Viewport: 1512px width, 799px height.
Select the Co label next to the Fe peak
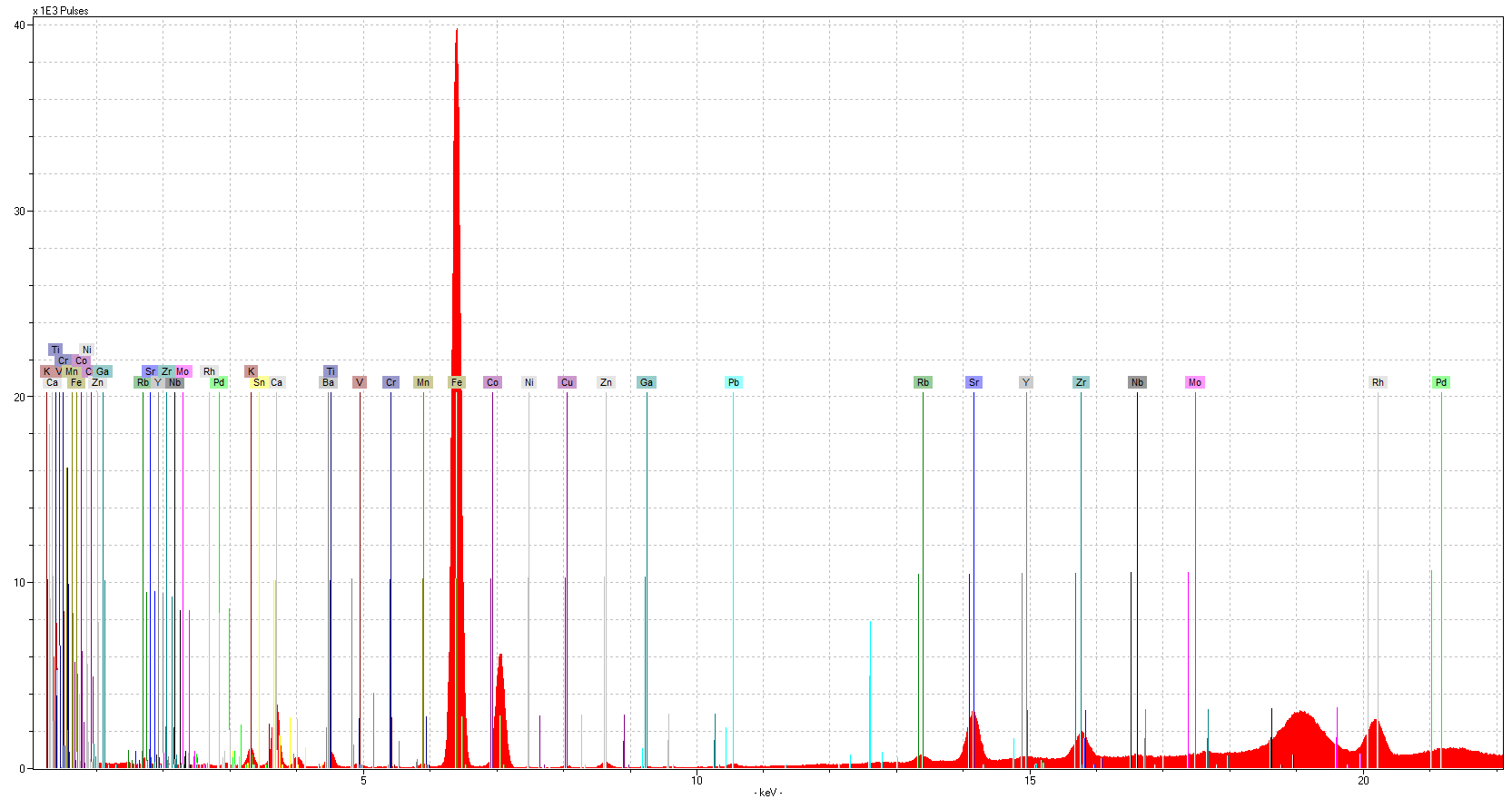click(492, 382)
